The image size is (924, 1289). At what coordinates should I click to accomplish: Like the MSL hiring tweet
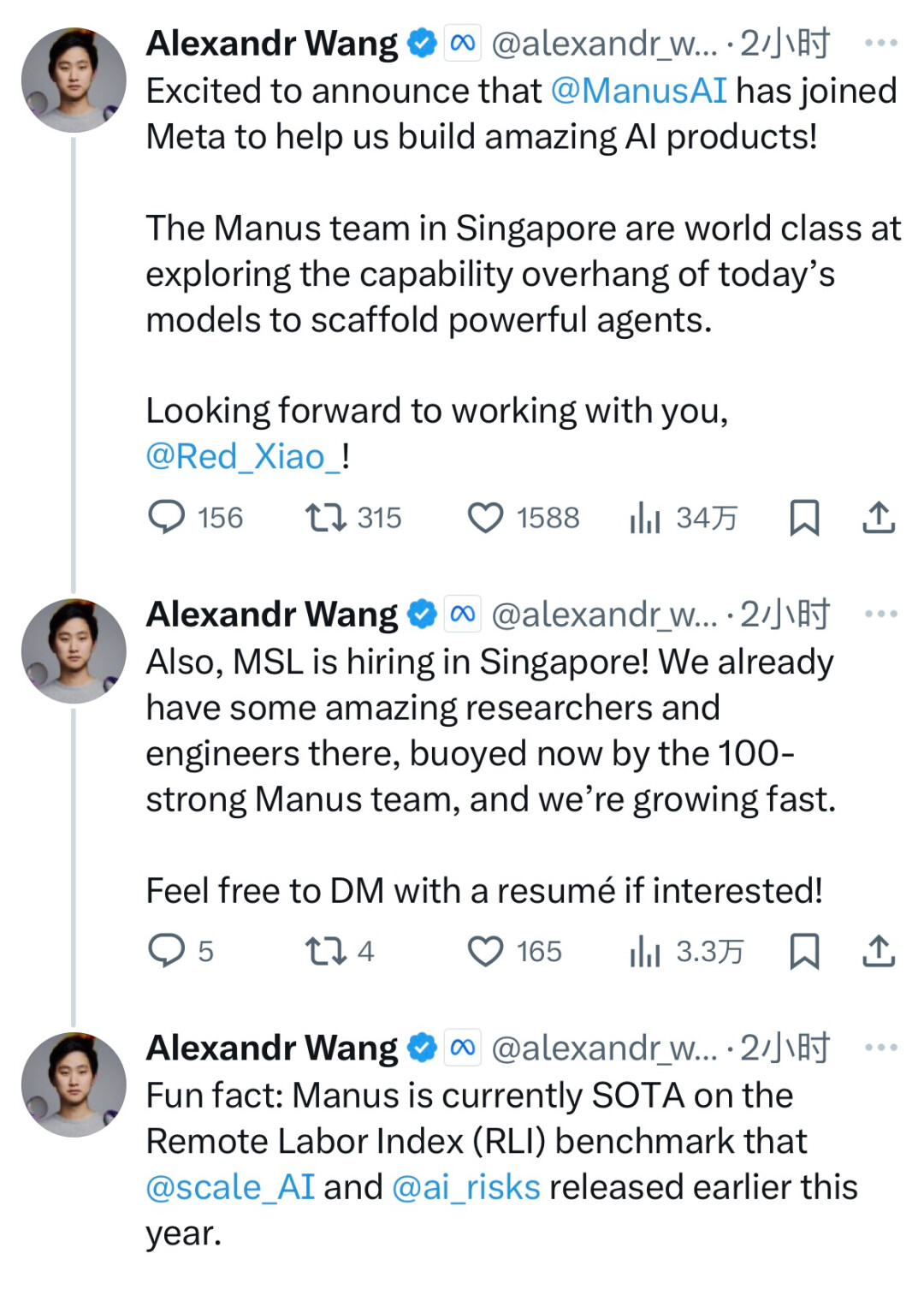coord(488,950)
